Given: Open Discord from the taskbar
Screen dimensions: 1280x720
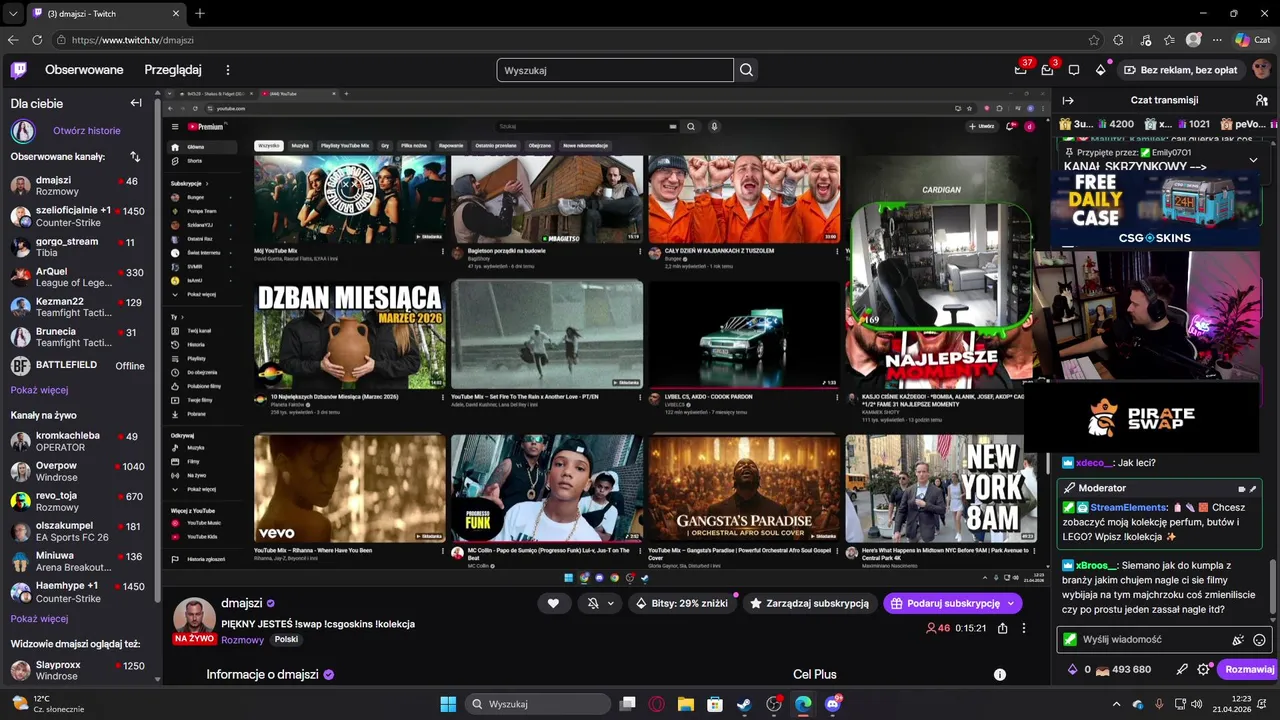Looking at the screenshot, I should pos(833,704).
